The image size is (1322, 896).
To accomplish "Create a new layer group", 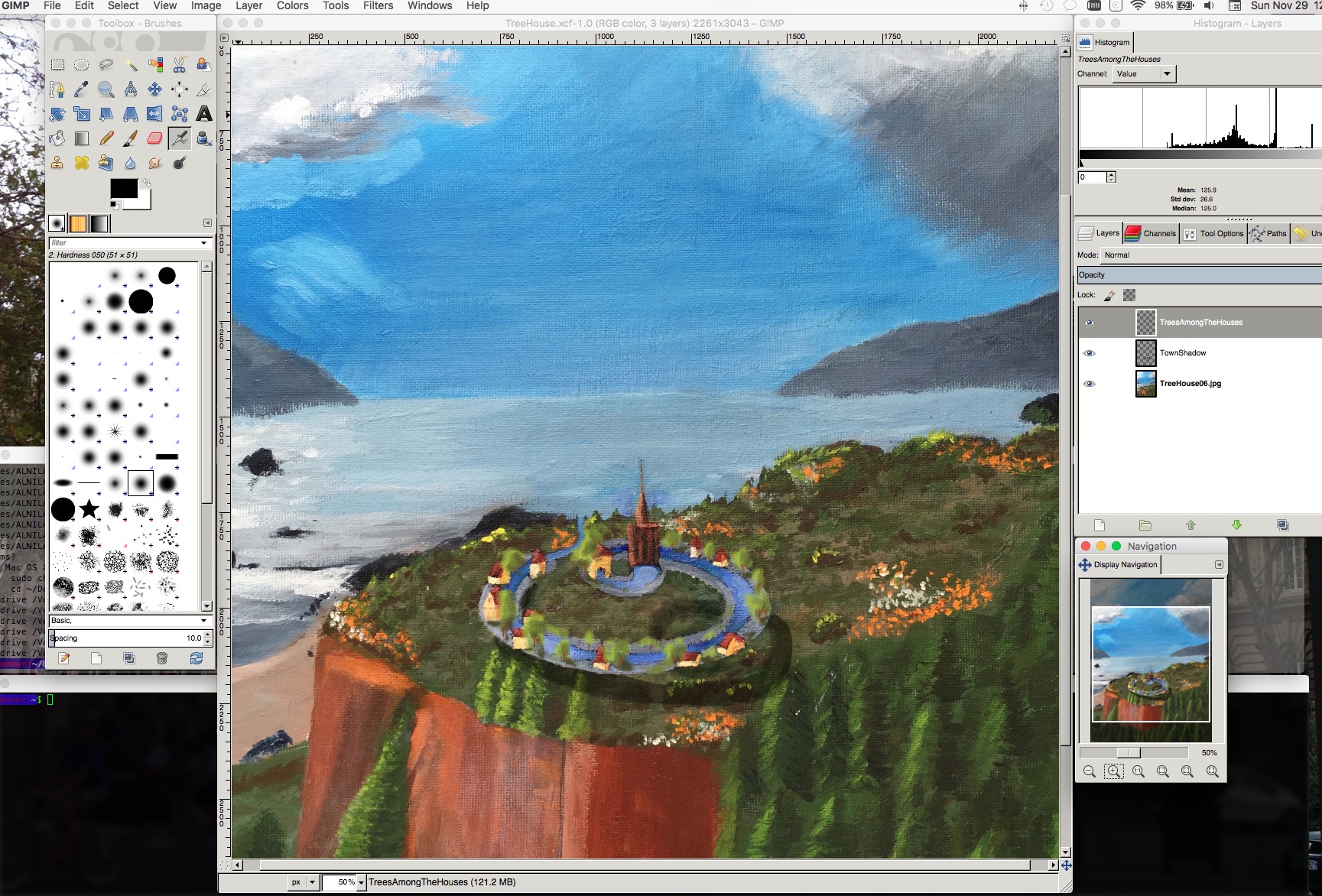I will [x=1145, y=525].
